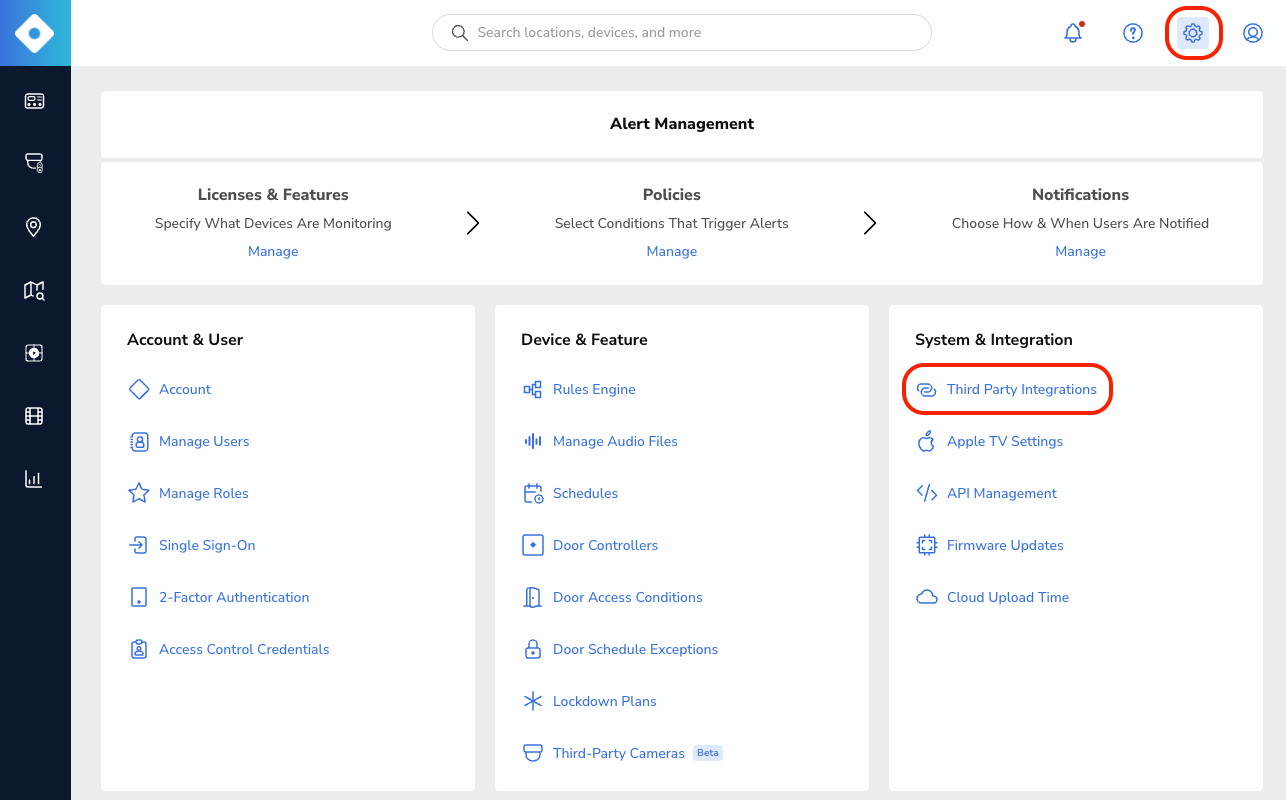The image size is (1286, 800).
Task: Click the Access Control Credentials badge icon
Action: click(139, 649)
